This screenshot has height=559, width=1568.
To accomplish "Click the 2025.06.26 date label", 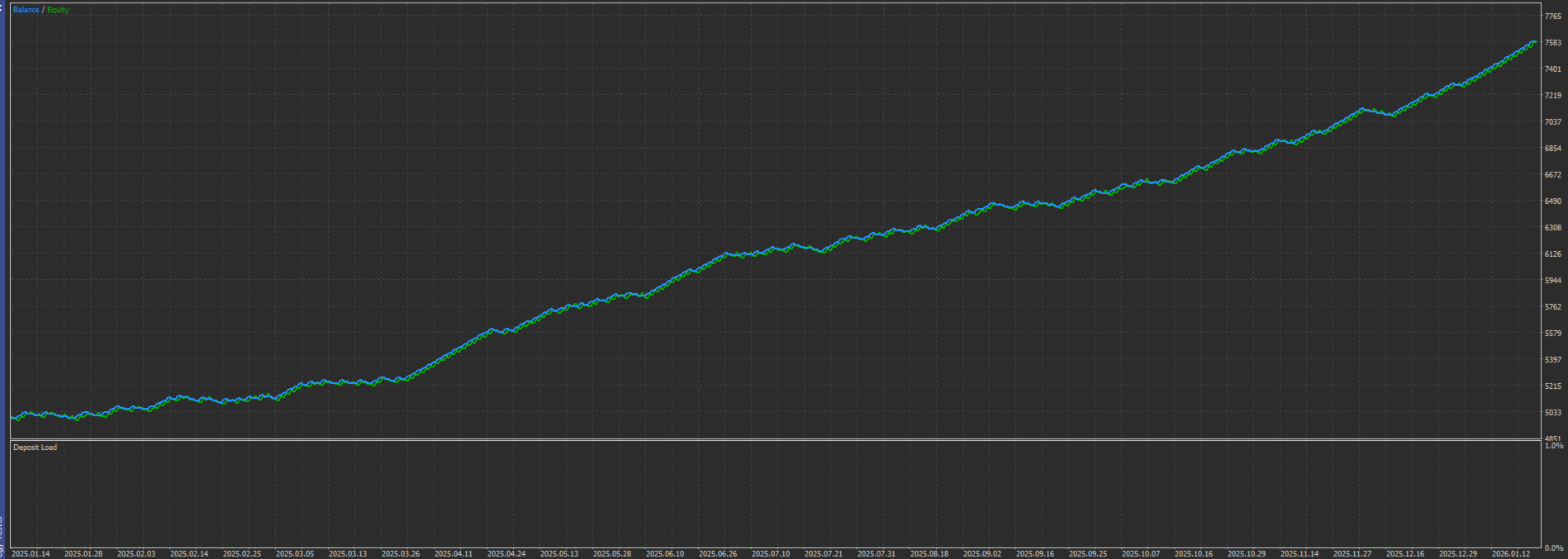I will click(718, 554).
